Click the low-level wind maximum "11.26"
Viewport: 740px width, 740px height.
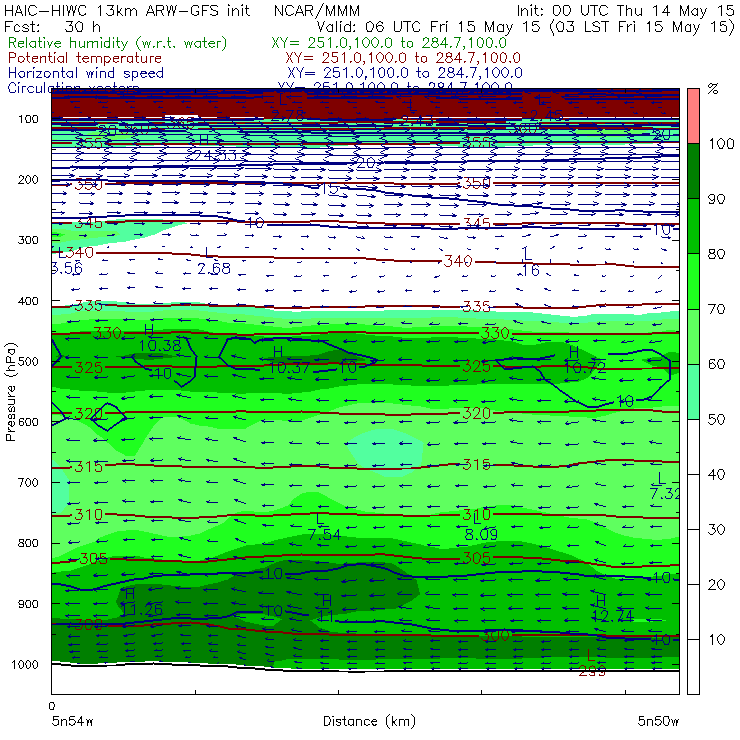point(142,610)
